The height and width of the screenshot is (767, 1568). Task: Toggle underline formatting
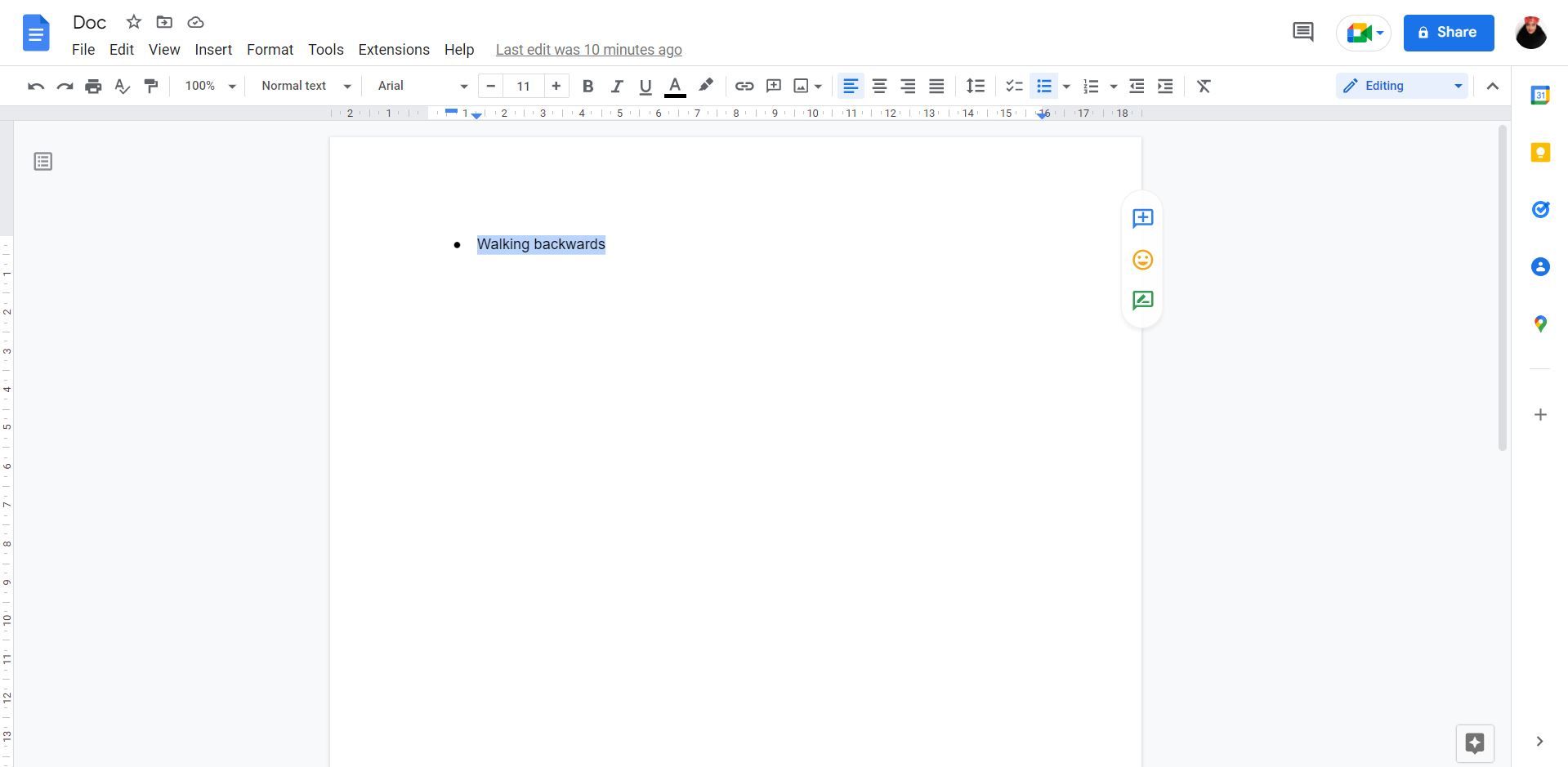point(645,86)
